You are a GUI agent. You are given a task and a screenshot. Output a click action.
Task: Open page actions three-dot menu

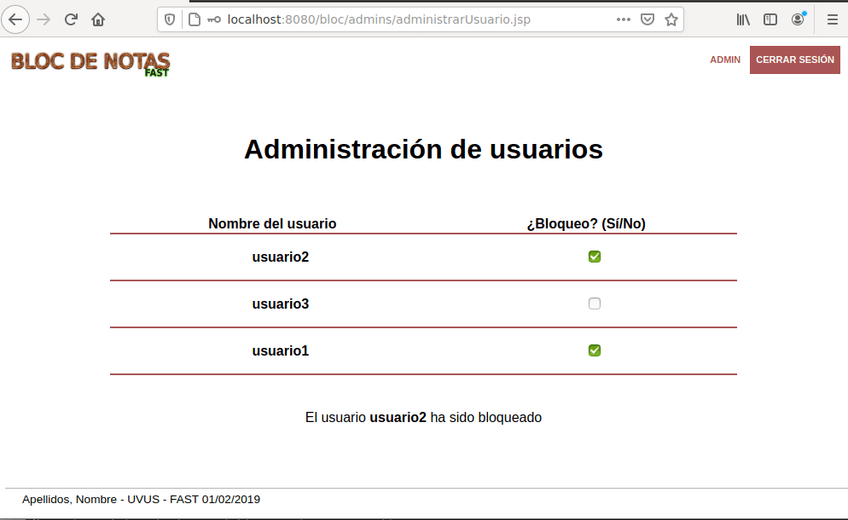(623, 19)
